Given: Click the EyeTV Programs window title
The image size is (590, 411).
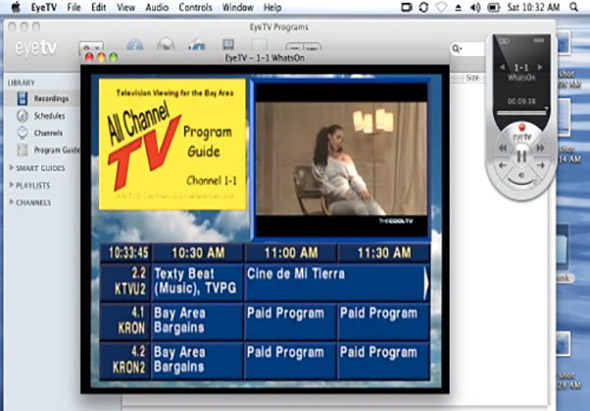Looking at the screenshot, I should 279,27.
